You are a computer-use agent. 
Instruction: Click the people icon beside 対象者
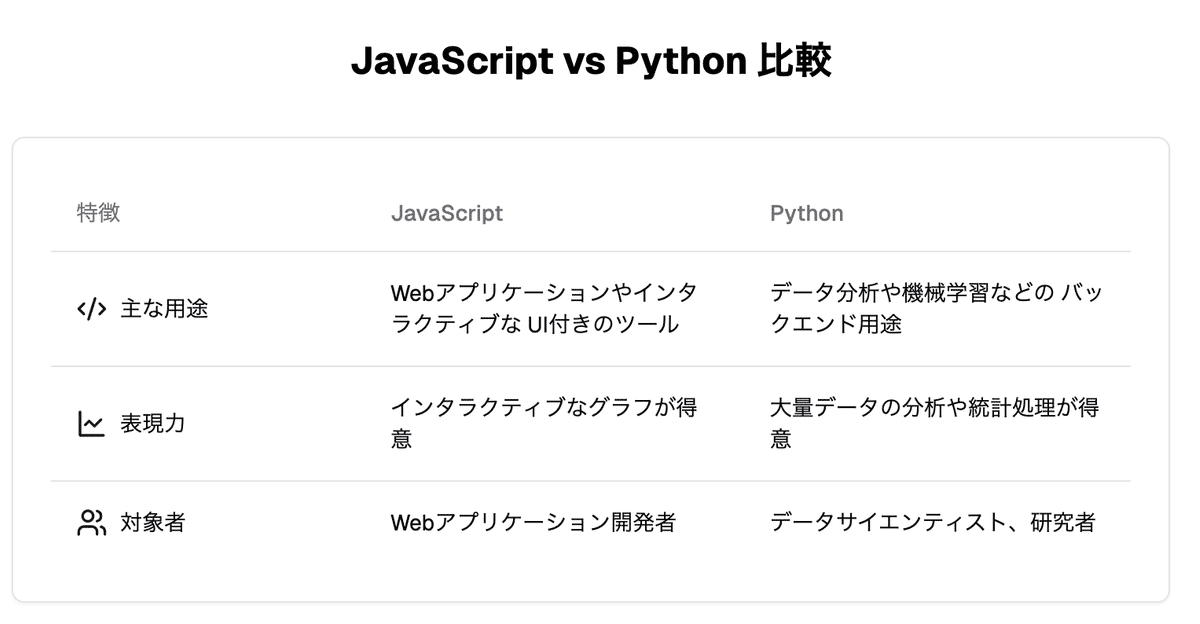91,522
